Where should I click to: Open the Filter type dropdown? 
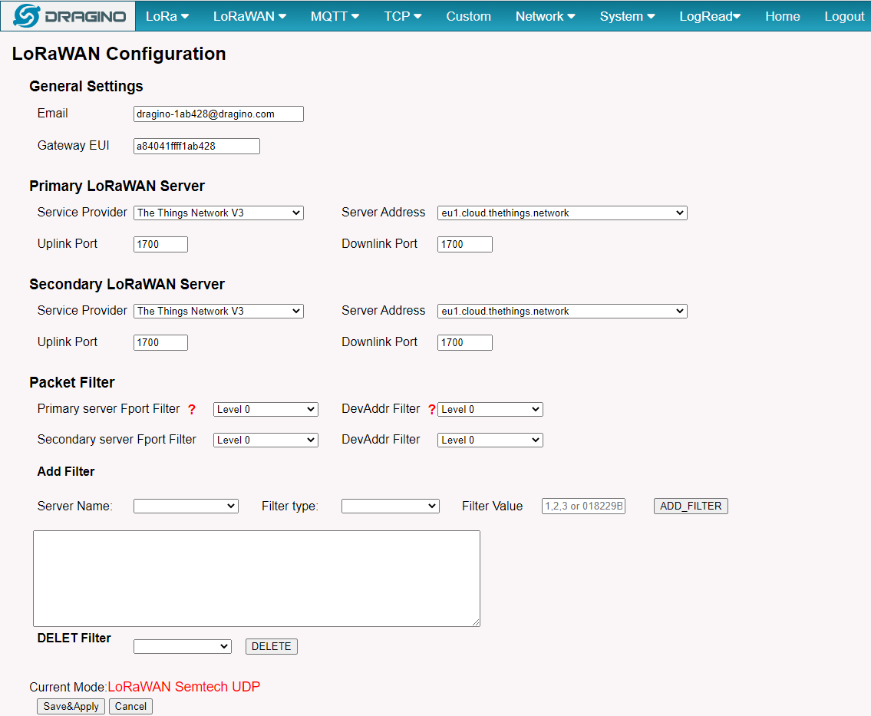pyautogui.click(x=391, y=506)
